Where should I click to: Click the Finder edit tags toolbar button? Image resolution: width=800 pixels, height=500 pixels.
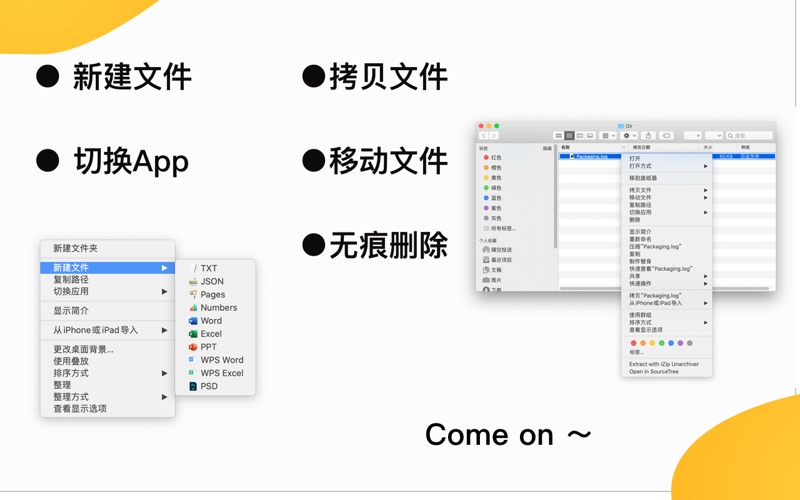click(x=666, y=136)
